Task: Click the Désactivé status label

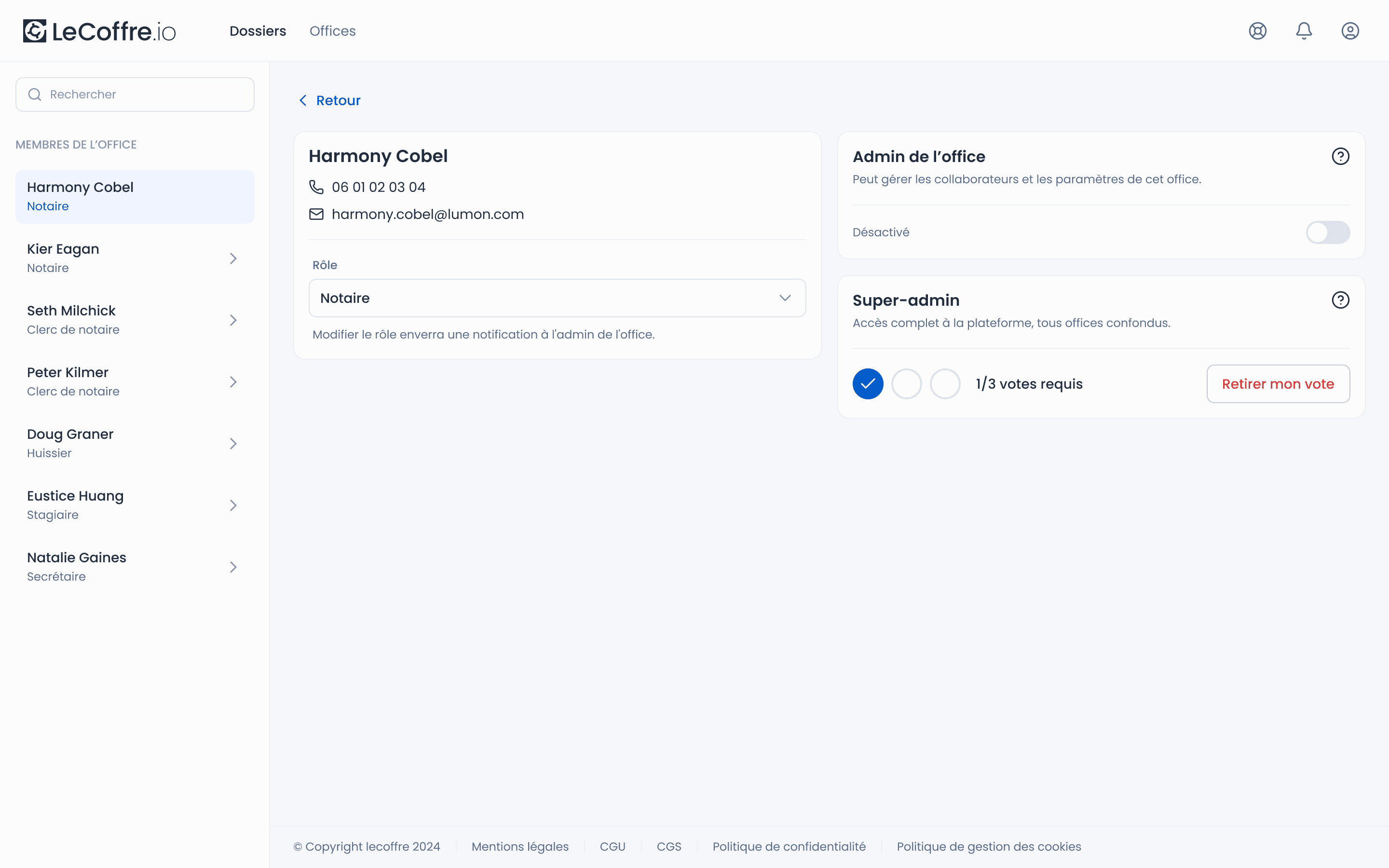Action: pyautogui.click(x=881, y=232)
